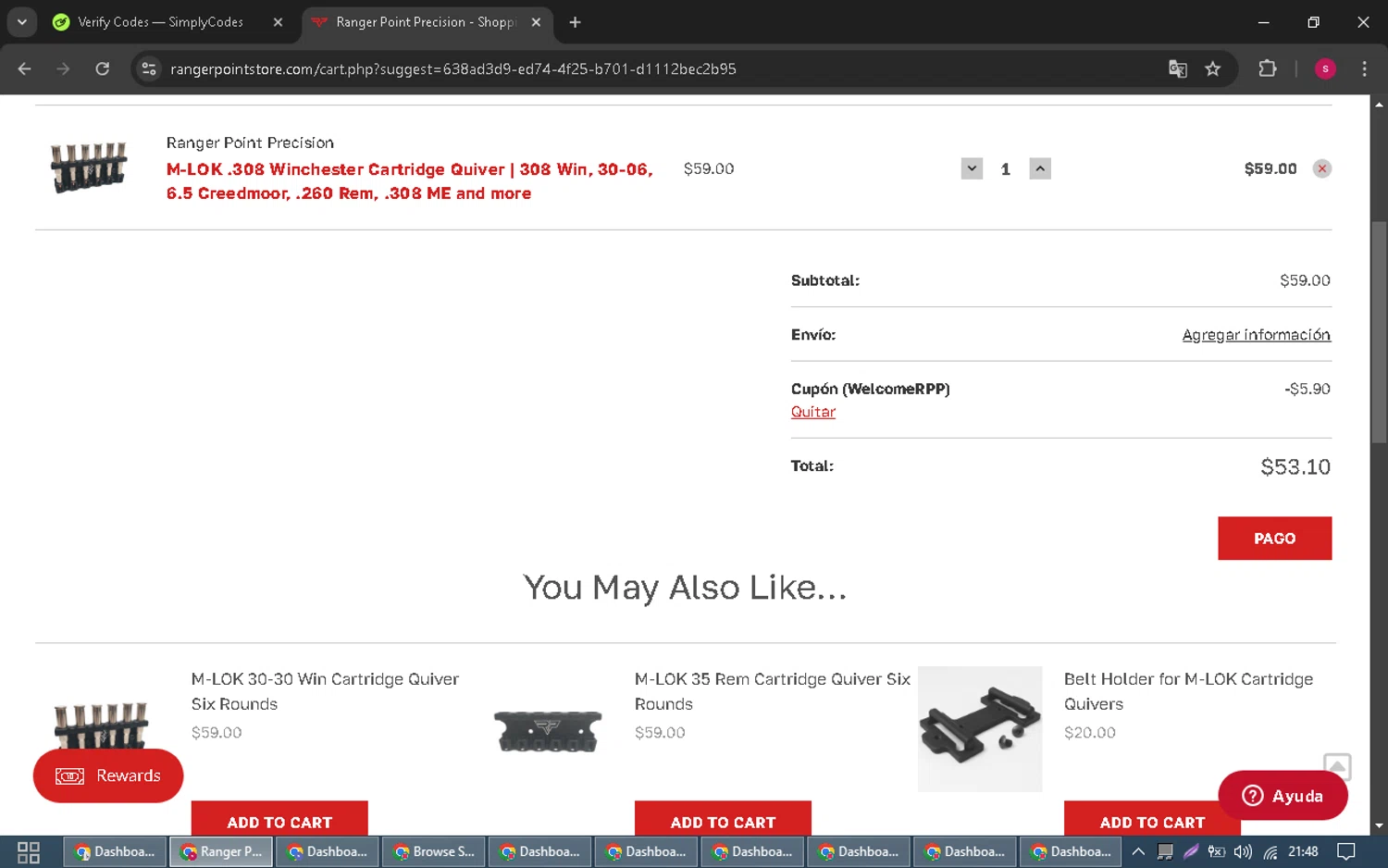Close the Verify Codes tab
1388x868 pixels.
point(278,22)
